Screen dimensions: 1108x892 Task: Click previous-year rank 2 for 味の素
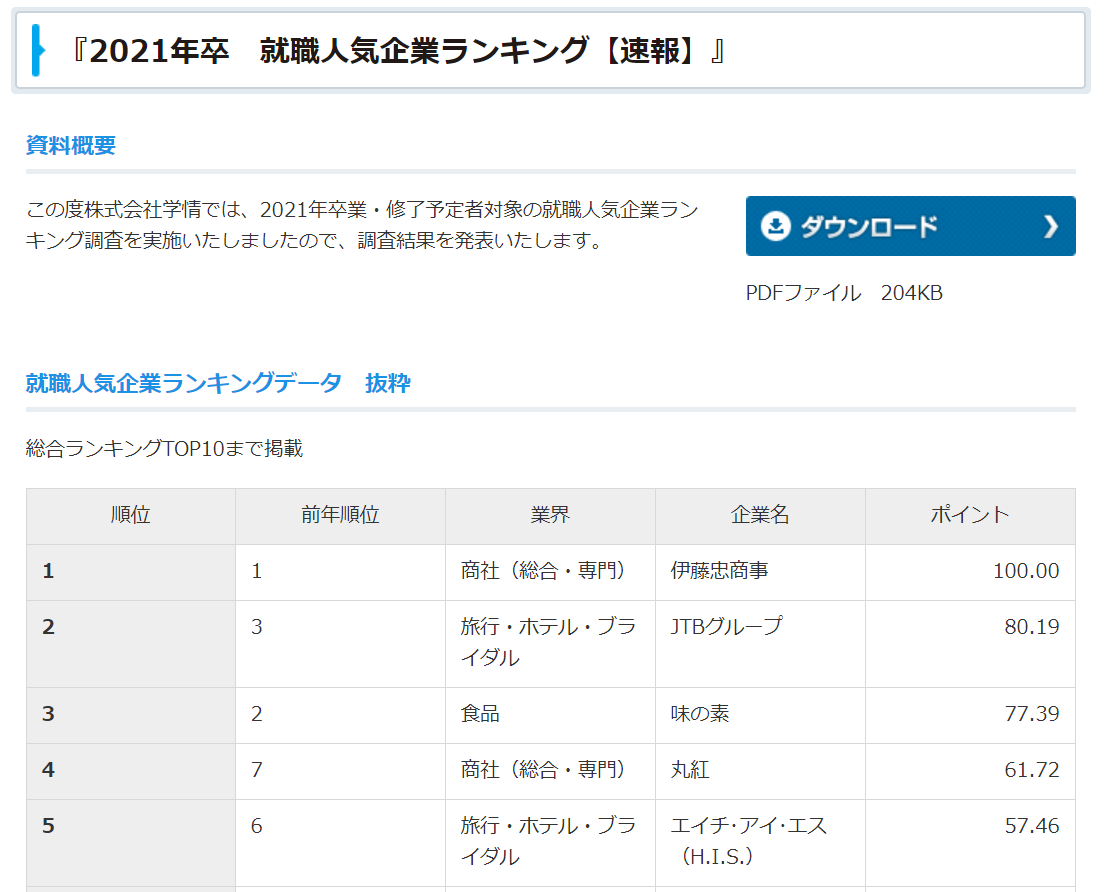pos(341,715)
